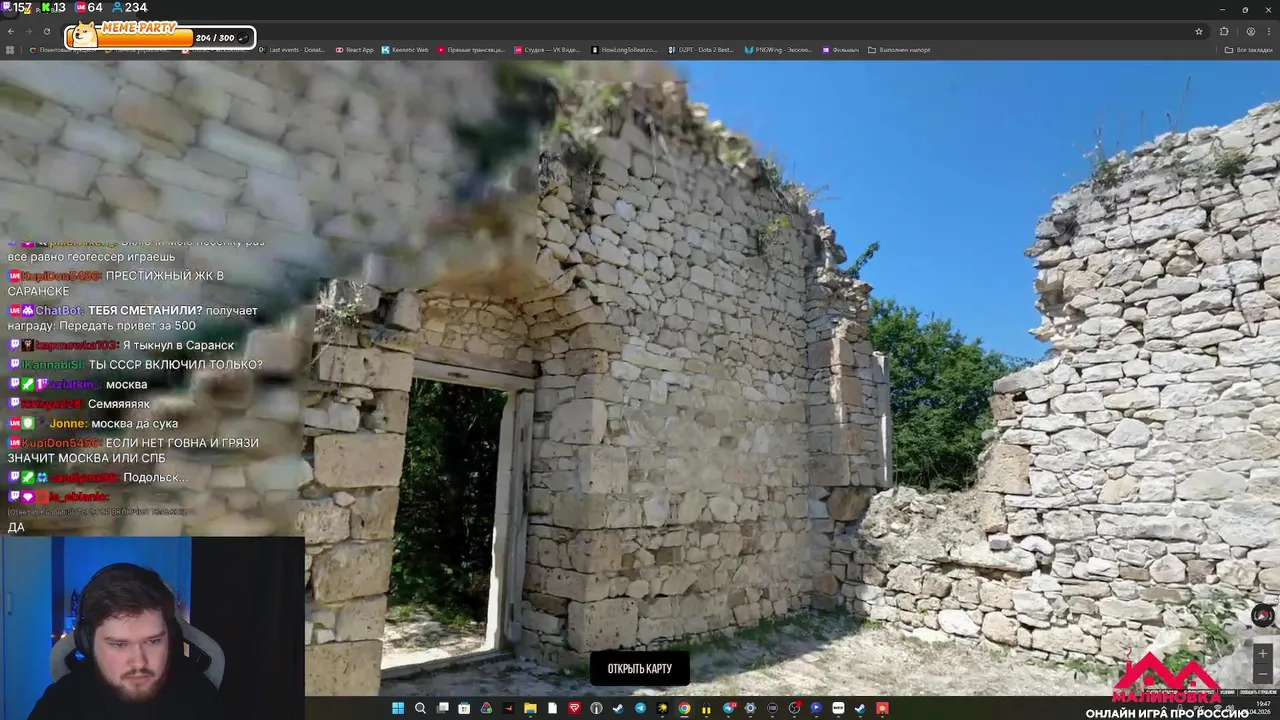Open the gear settings app on taskbar
This screenshot has height=720, width=1280.
coord(750,708)
